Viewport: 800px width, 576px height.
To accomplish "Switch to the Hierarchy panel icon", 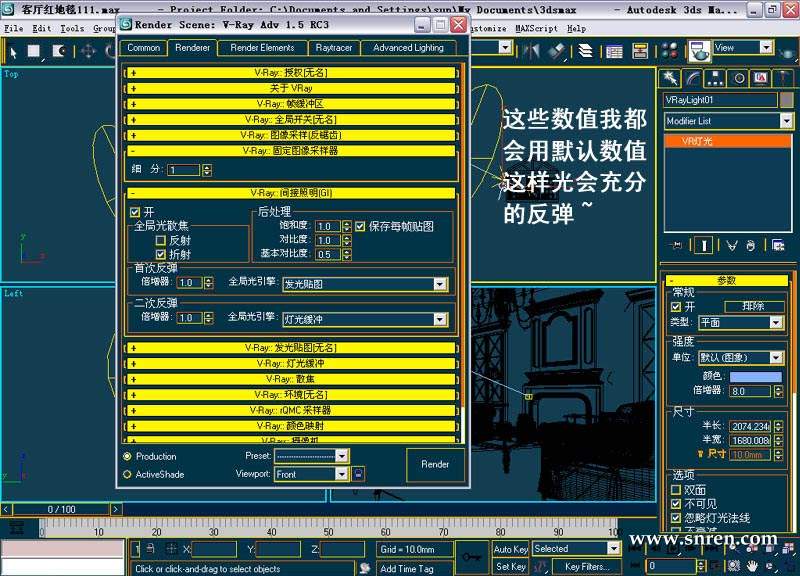I will (x=715, y=78).
